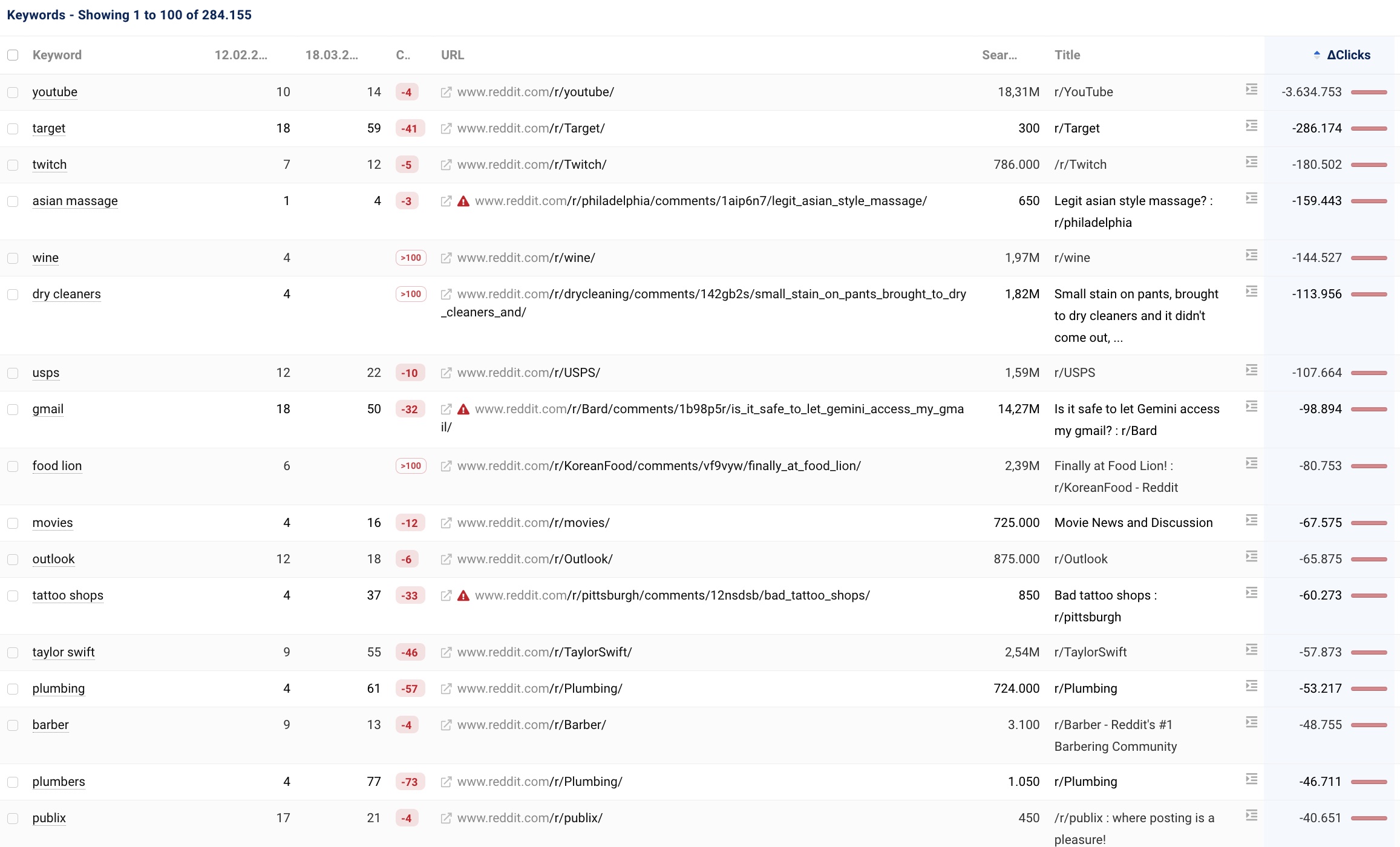
Task: Click warning triangle in asian massage row
Action: 463,201
